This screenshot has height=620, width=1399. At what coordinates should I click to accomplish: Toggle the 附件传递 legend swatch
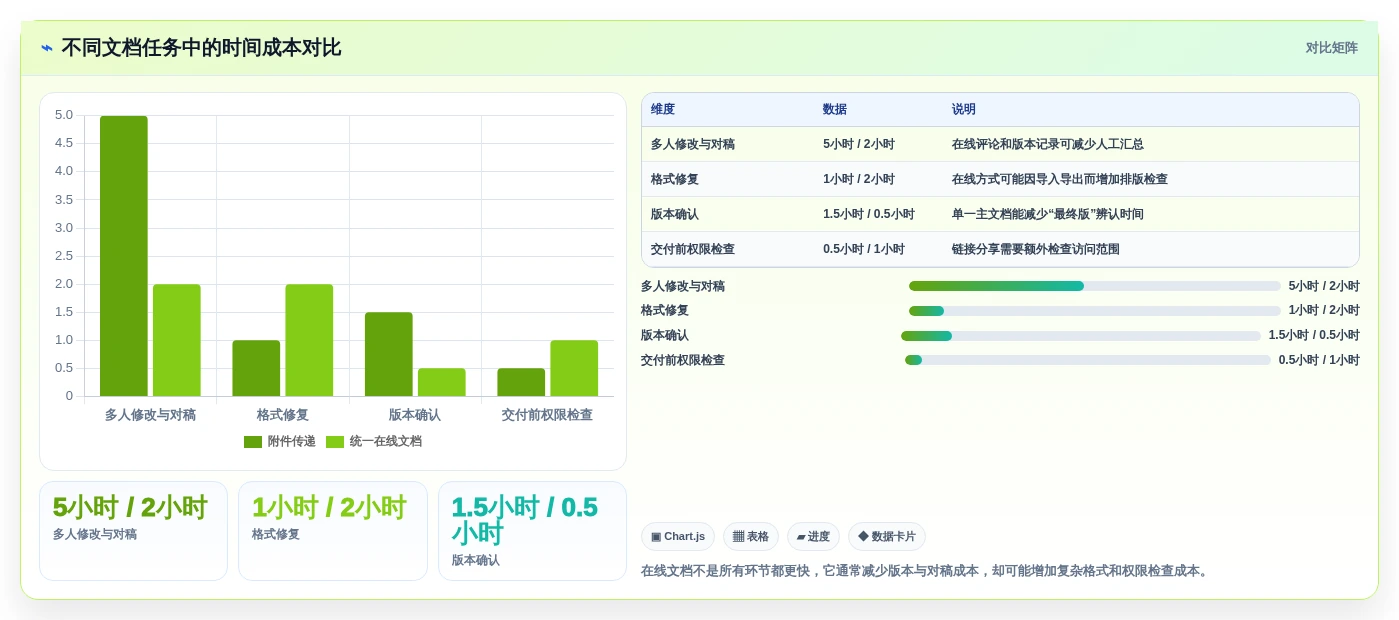tap(253, 442)
